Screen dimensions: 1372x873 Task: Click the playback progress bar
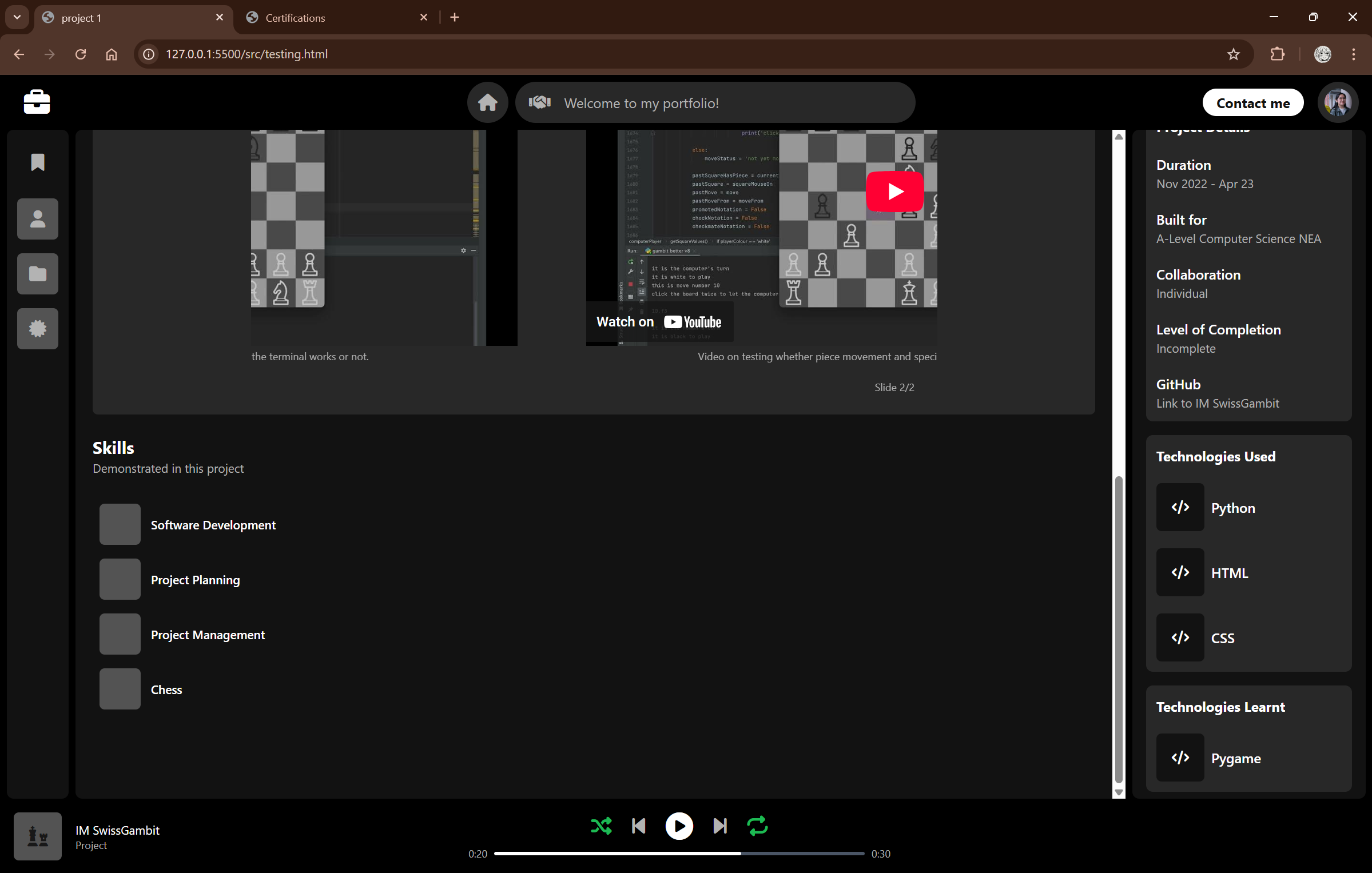pos(679,854)
